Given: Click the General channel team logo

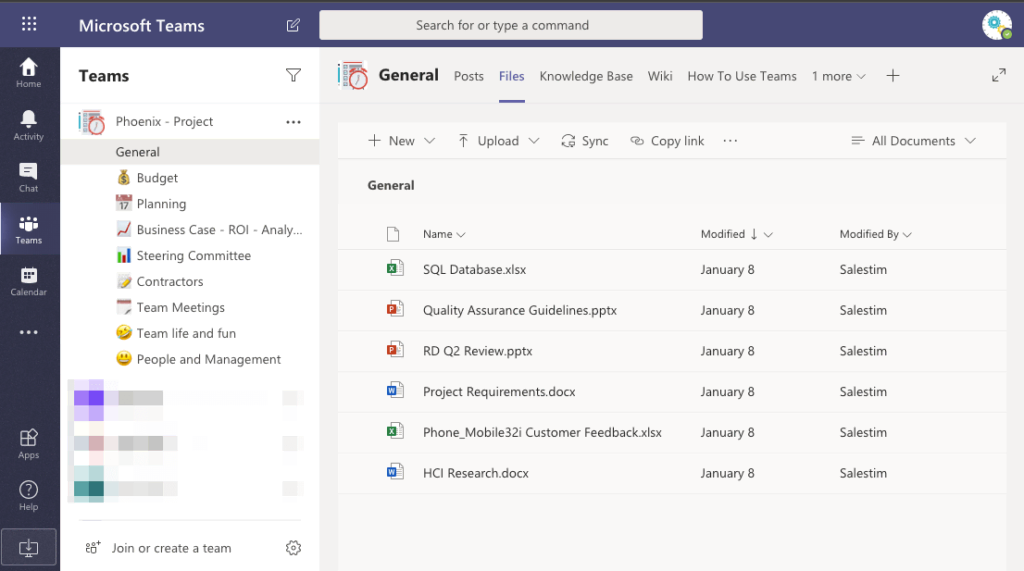Looking at the screenshot, I should click(353, 76).
